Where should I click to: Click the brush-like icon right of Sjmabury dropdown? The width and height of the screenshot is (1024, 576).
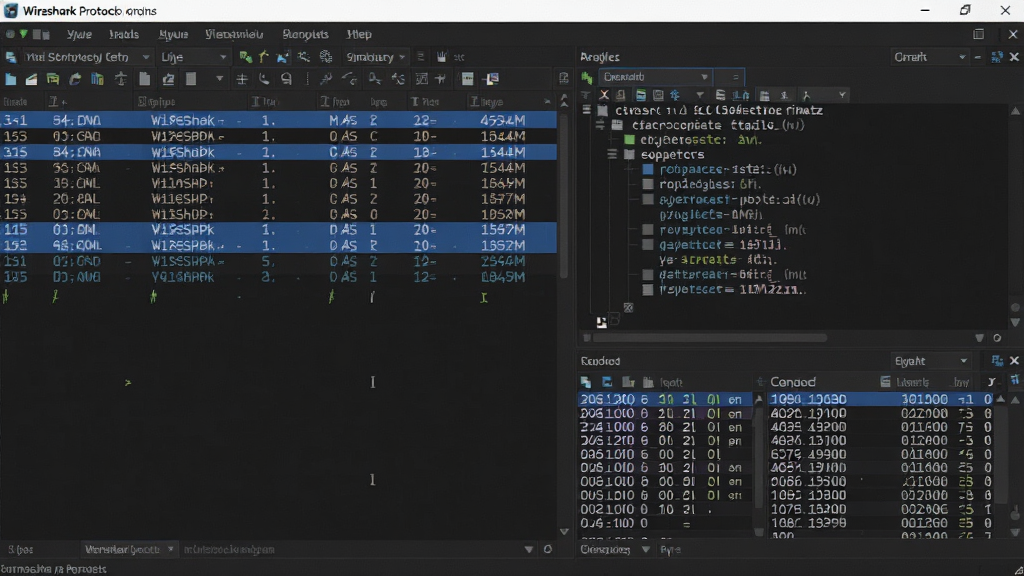(x=442, y=57)
